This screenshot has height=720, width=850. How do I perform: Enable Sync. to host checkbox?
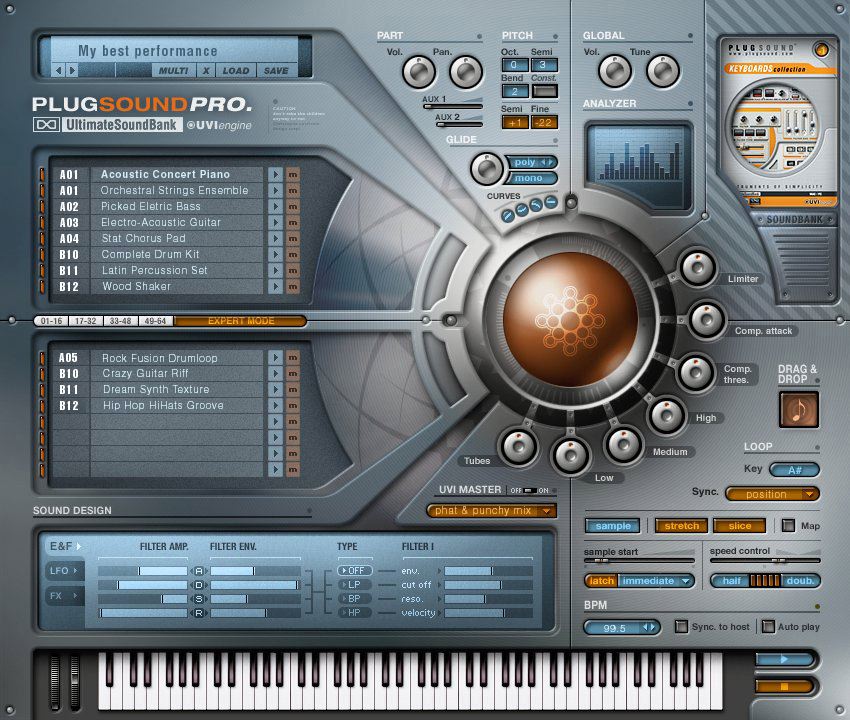(681, 627)
